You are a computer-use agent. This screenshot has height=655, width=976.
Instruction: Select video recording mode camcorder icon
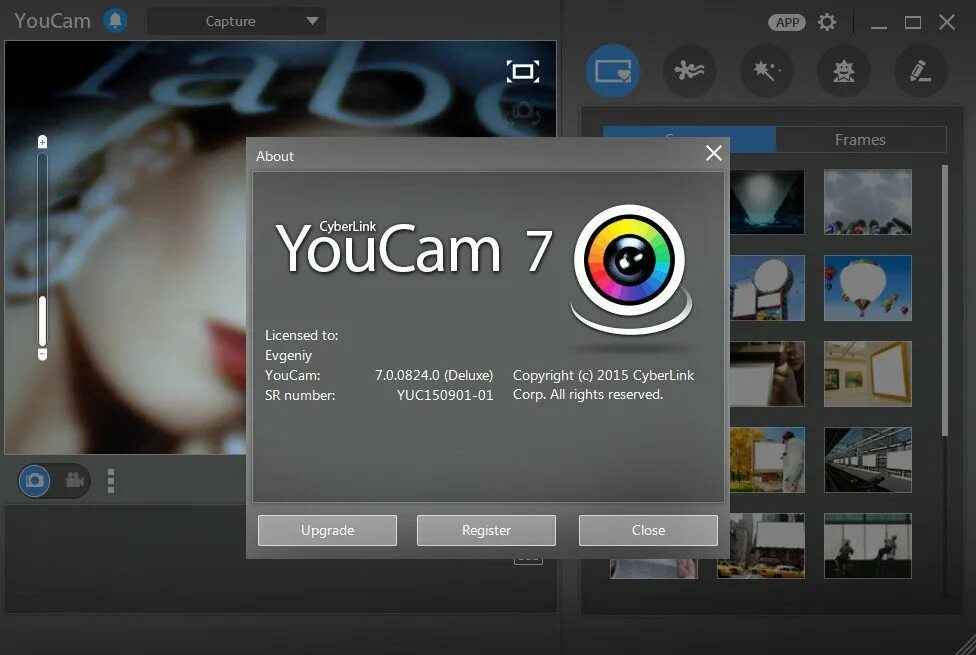click(74, 480)
